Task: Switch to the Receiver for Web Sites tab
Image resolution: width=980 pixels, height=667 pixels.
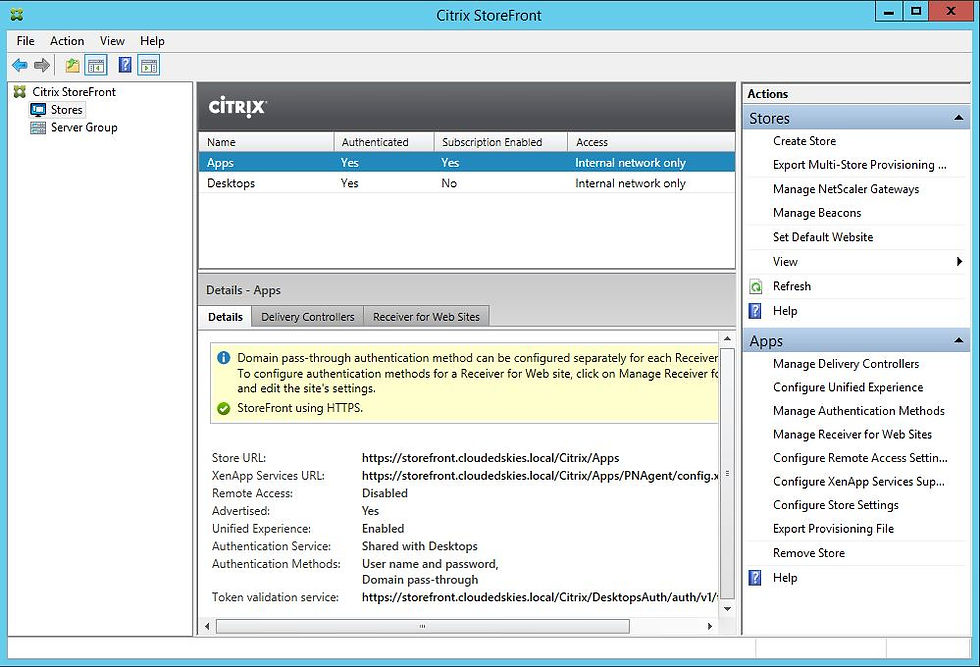Action: [426, 317]
